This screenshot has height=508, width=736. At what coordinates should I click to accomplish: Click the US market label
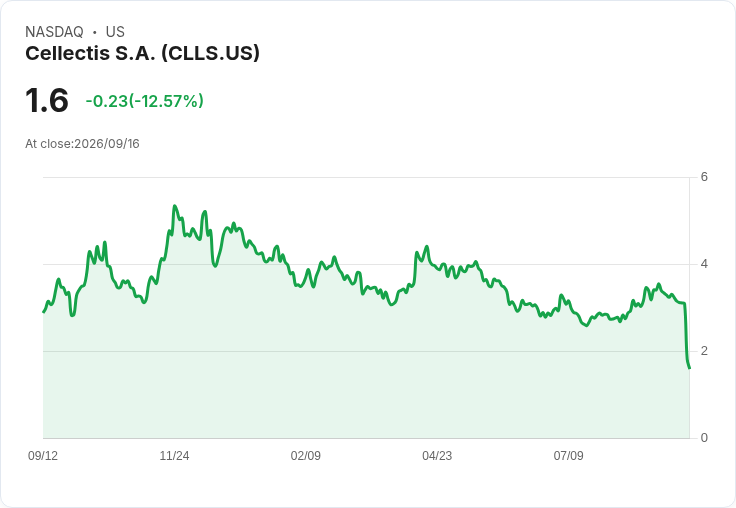click(115, 32)
